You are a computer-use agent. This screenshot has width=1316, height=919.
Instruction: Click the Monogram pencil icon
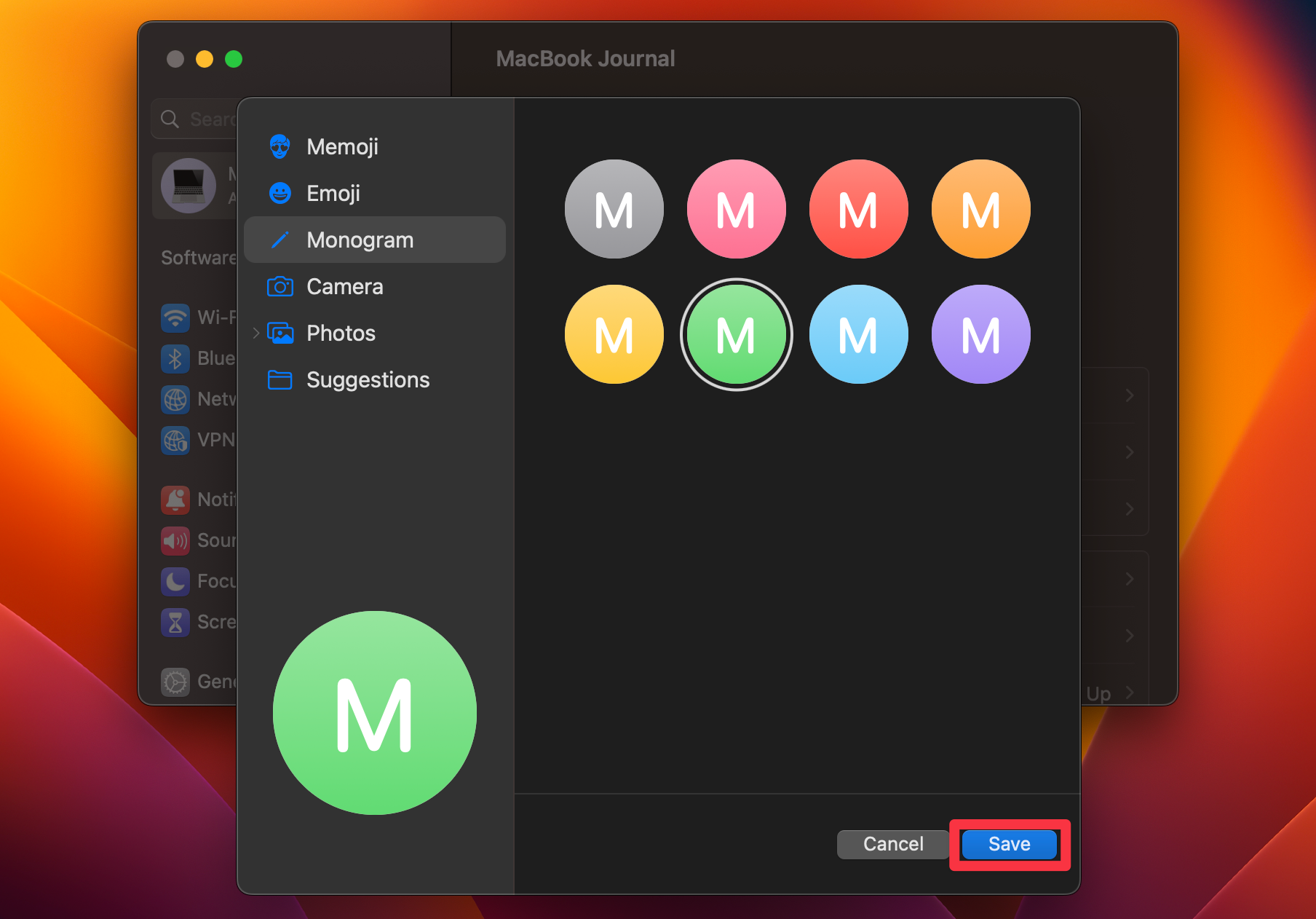tap(280, 240)
